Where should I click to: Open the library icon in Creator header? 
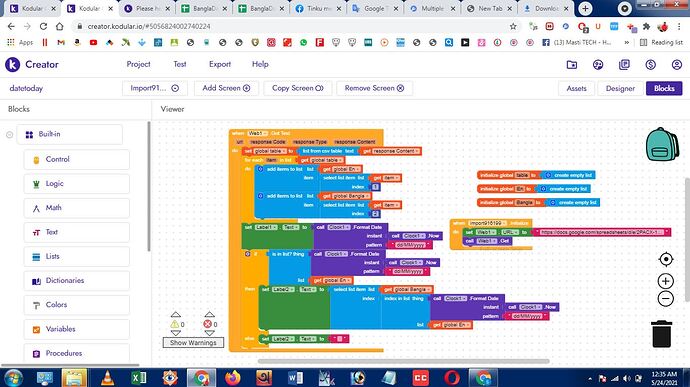coord(624,65)
